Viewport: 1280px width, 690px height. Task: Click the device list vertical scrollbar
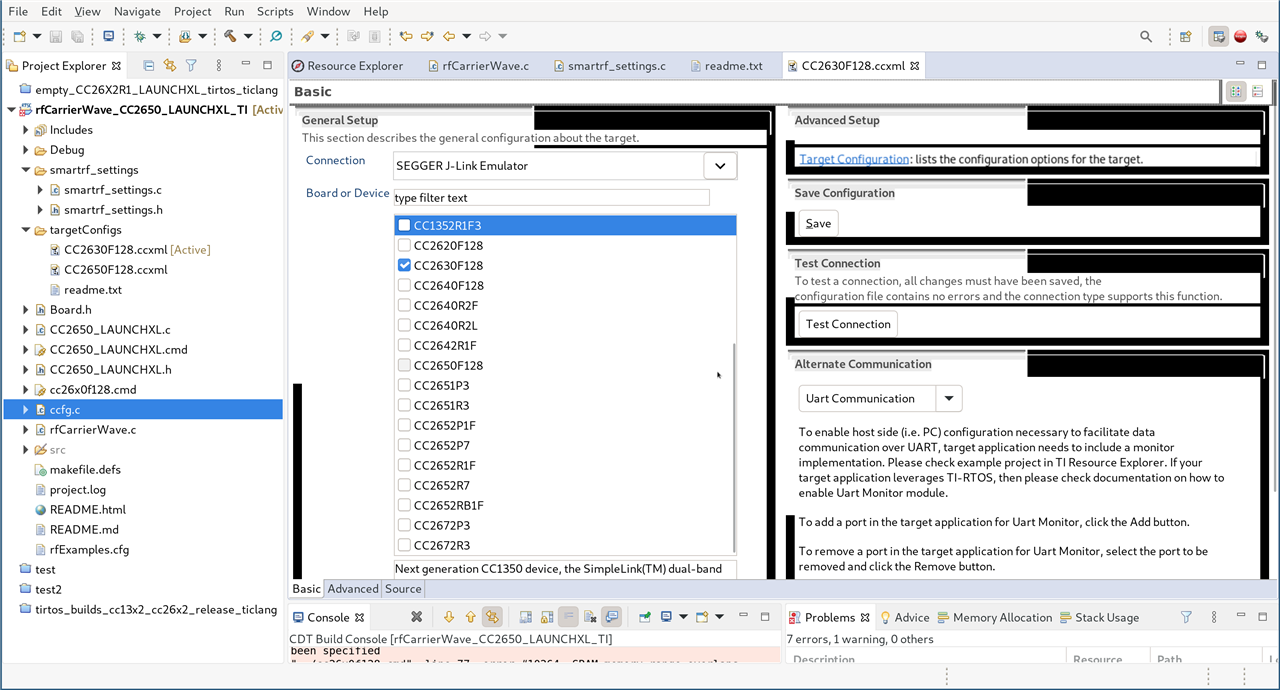(x=735, y=448)
